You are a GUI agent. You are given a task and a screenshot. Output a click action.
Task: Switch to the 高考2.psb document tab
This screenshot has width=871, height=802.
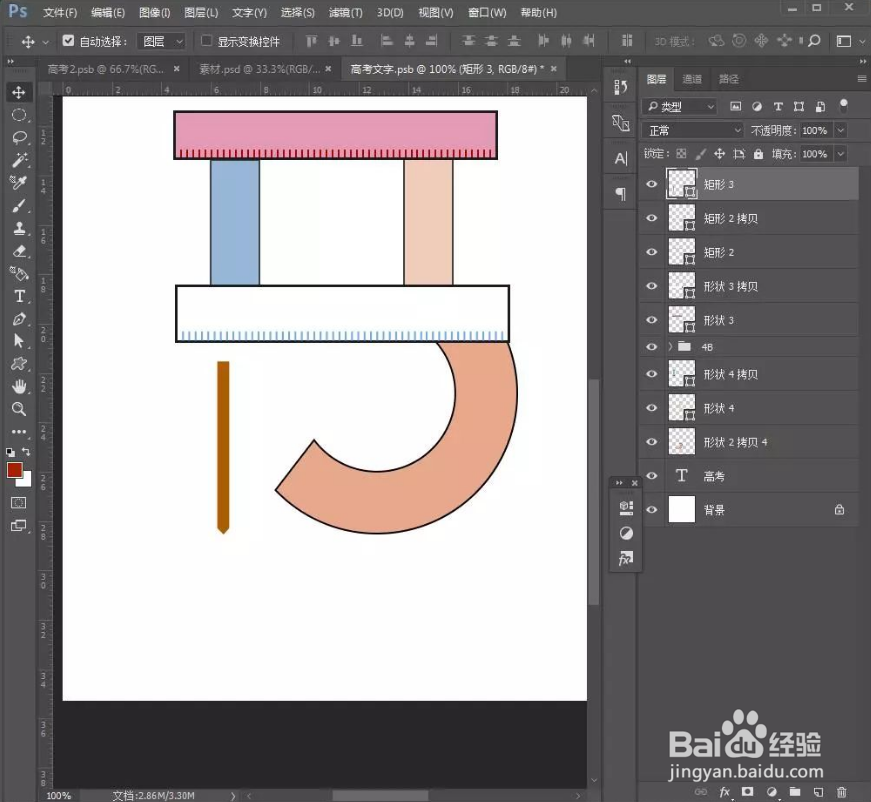pyautogui.click(x=106, y=69)
